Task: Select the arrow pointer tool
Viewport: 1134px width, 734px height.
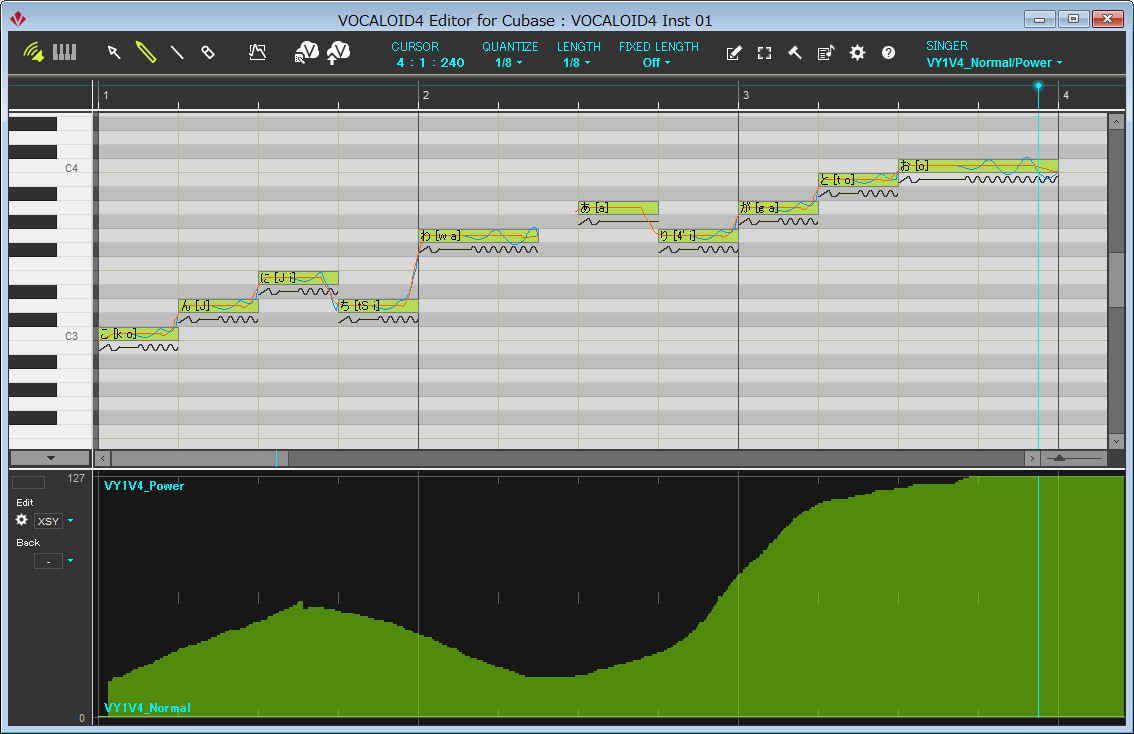Action: coord(114,52)
